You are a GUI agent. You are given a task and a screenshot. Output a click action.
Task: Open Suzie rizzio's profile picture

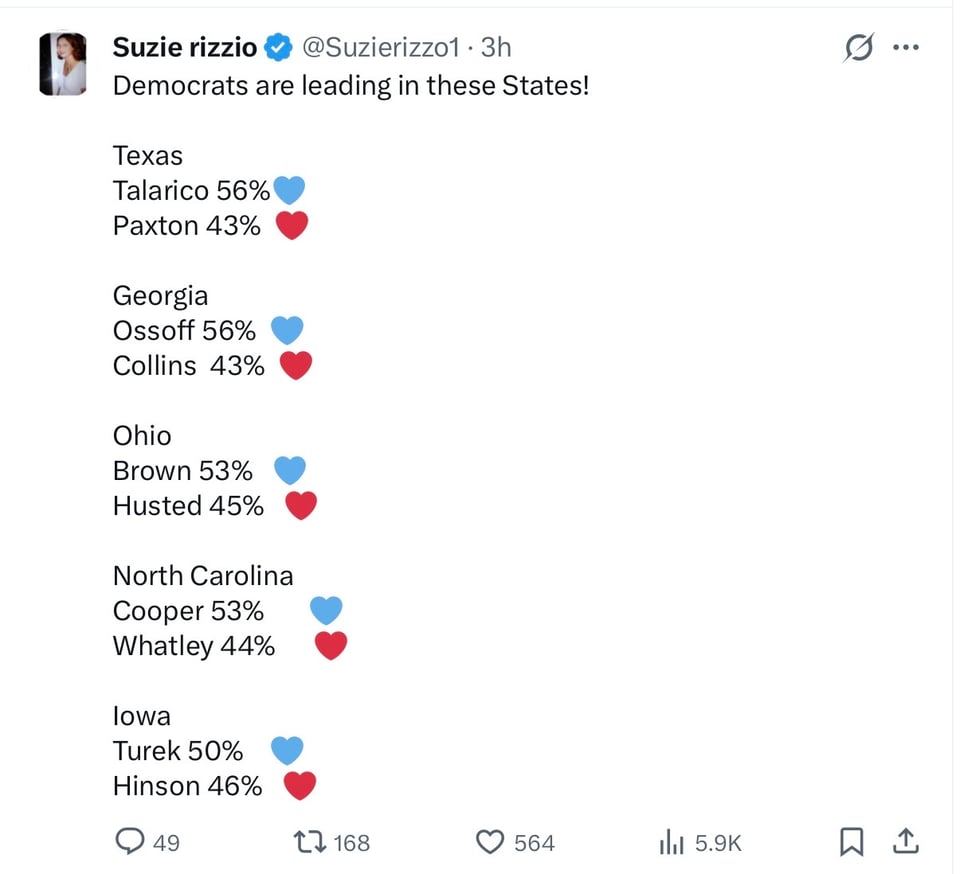point(63,64)
